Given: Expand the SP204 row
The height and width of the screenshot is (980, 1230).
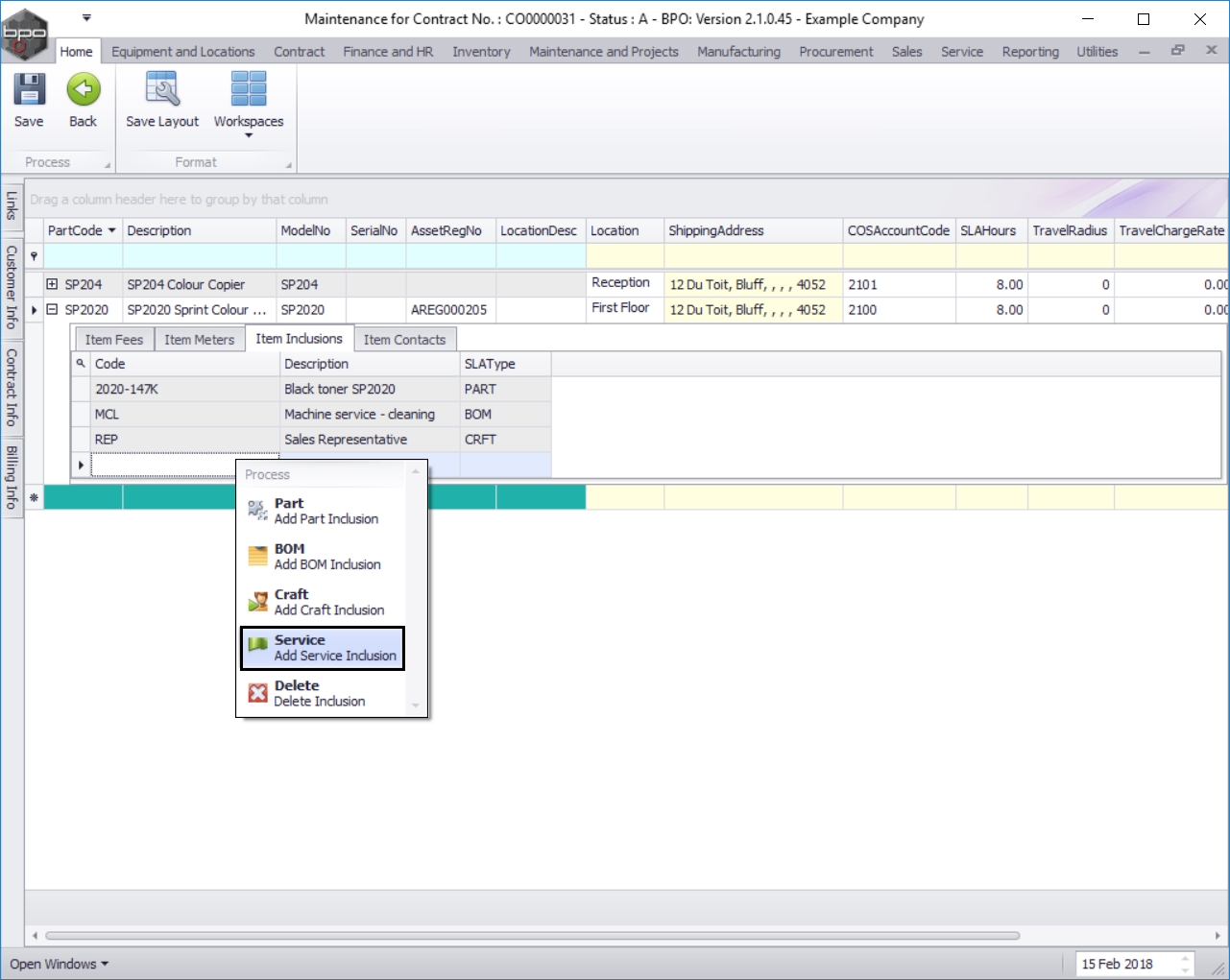Looking at the screenshot, I should 52,284.
